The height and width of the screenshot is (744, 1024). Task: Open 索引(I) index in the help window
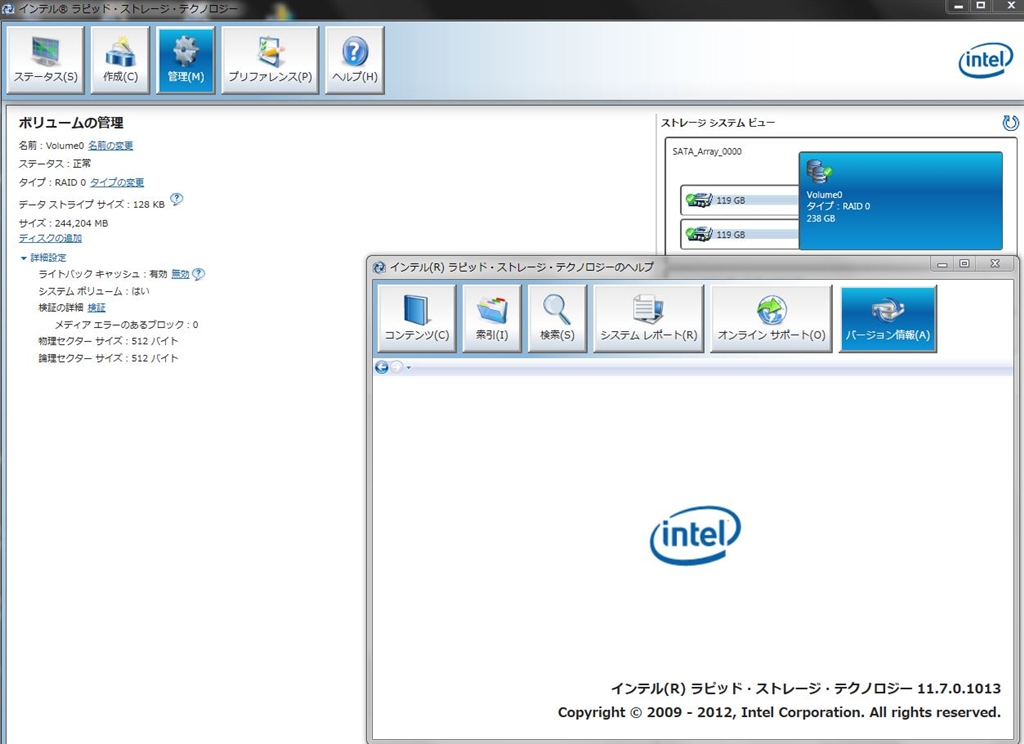[x=492, y=319]
